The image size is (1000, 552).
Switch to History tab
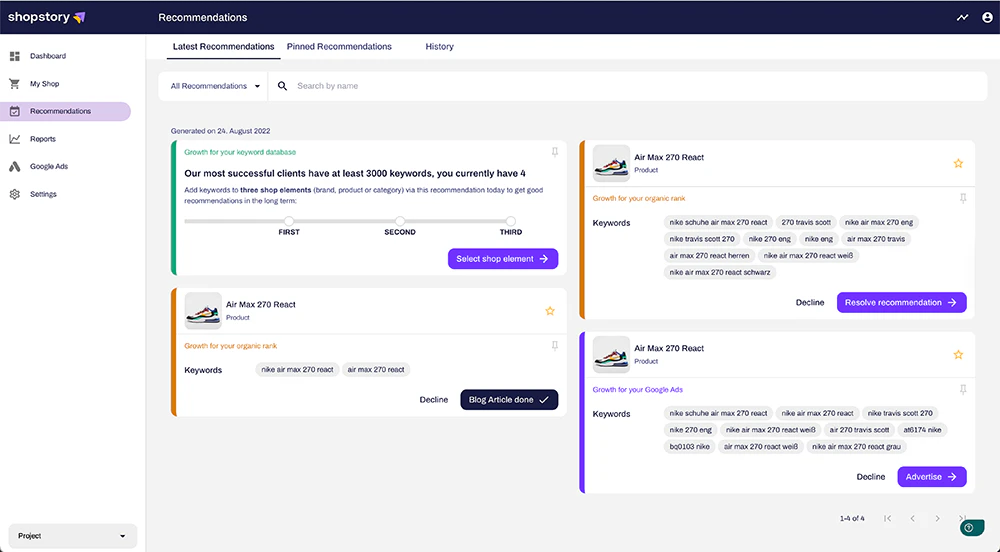click(439, 47)
